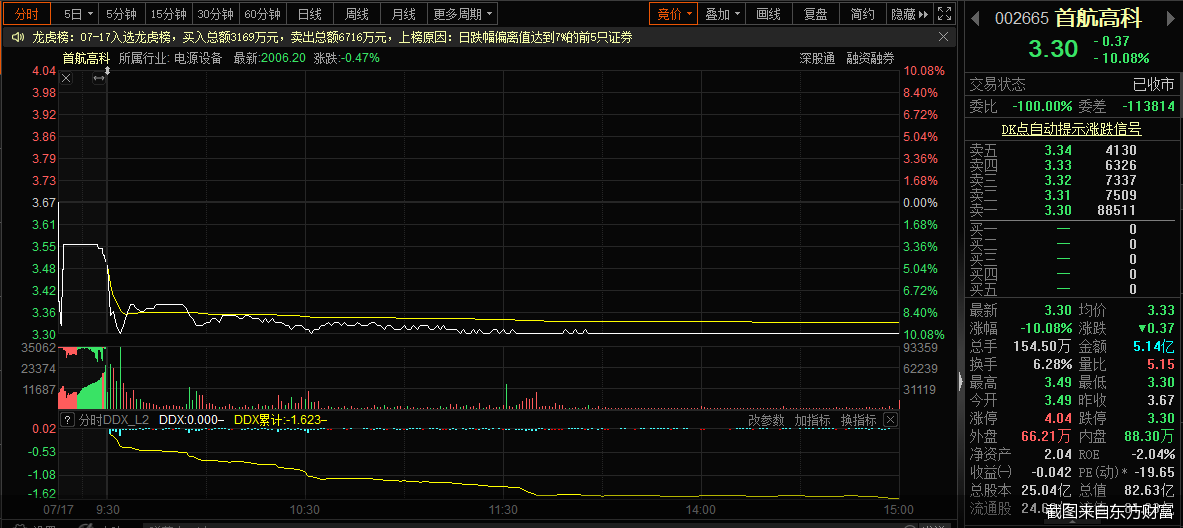Open DK点自动提示涨跌信号 link

(x=1071, y=128)
